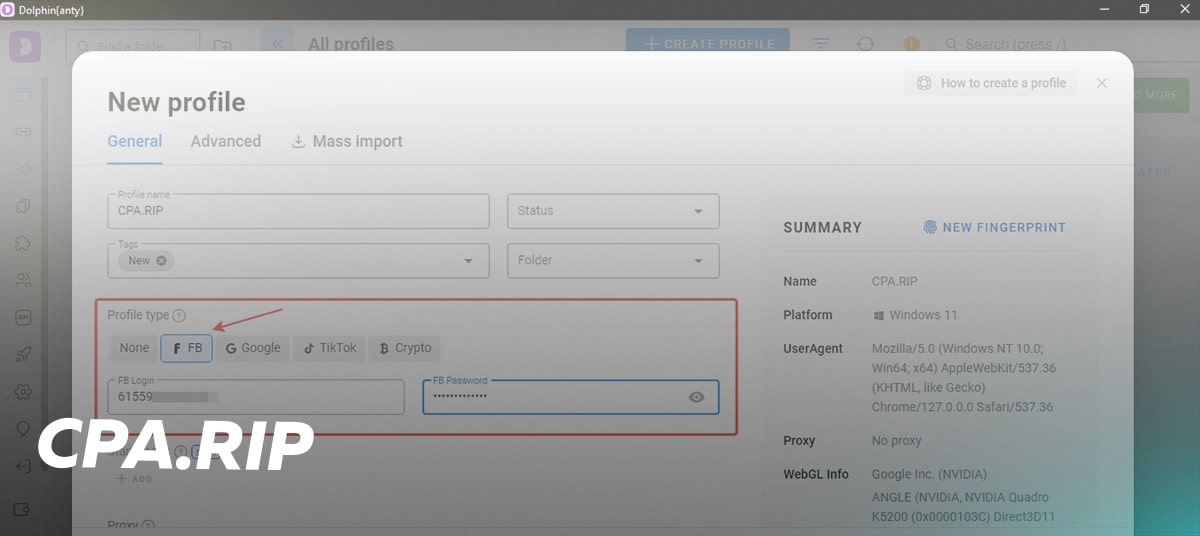Viewport: 1200px width, 536px height.
Task: Open the team users icon in sidebar
Action: [x=23, y=281]
